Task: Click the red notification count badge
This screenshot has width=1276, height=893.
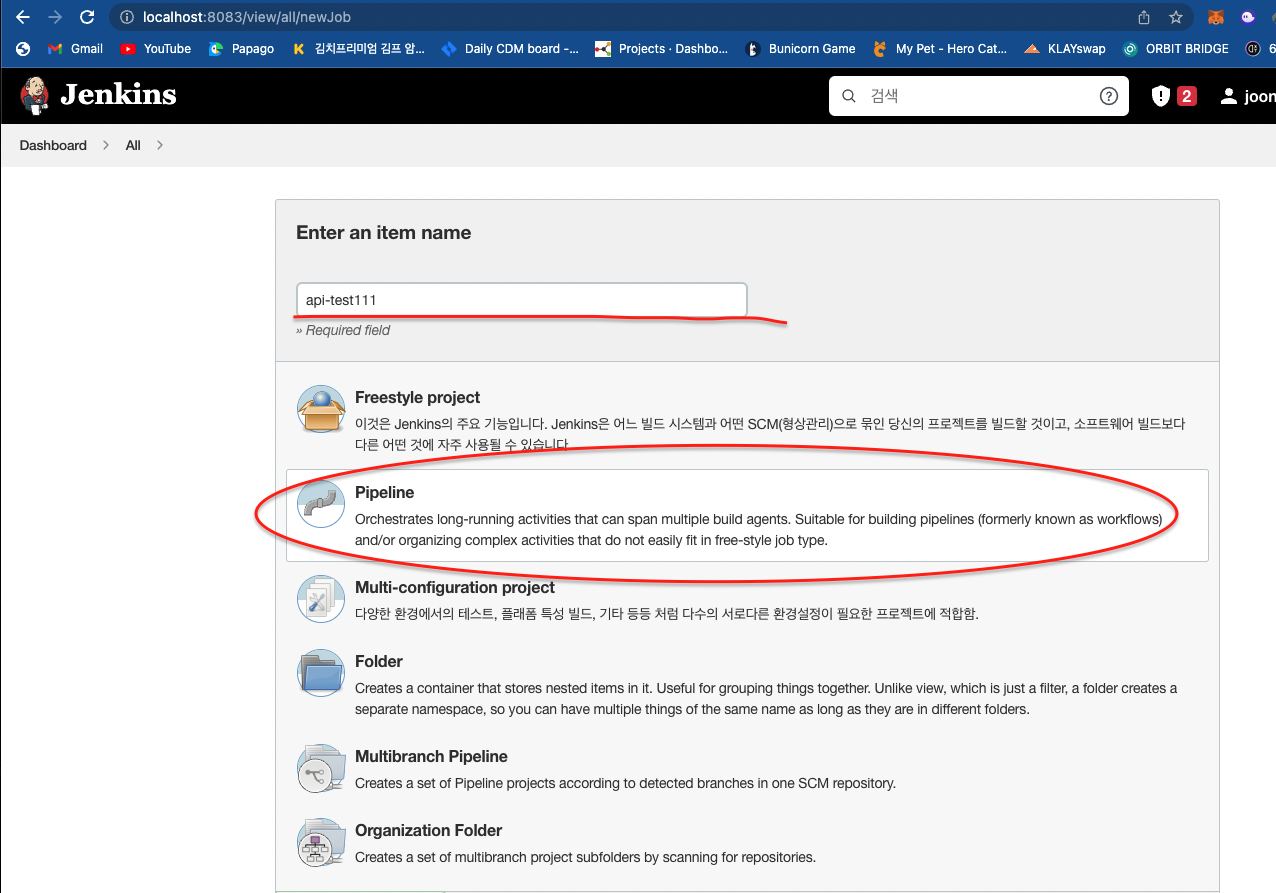Action: (1187, 96)
